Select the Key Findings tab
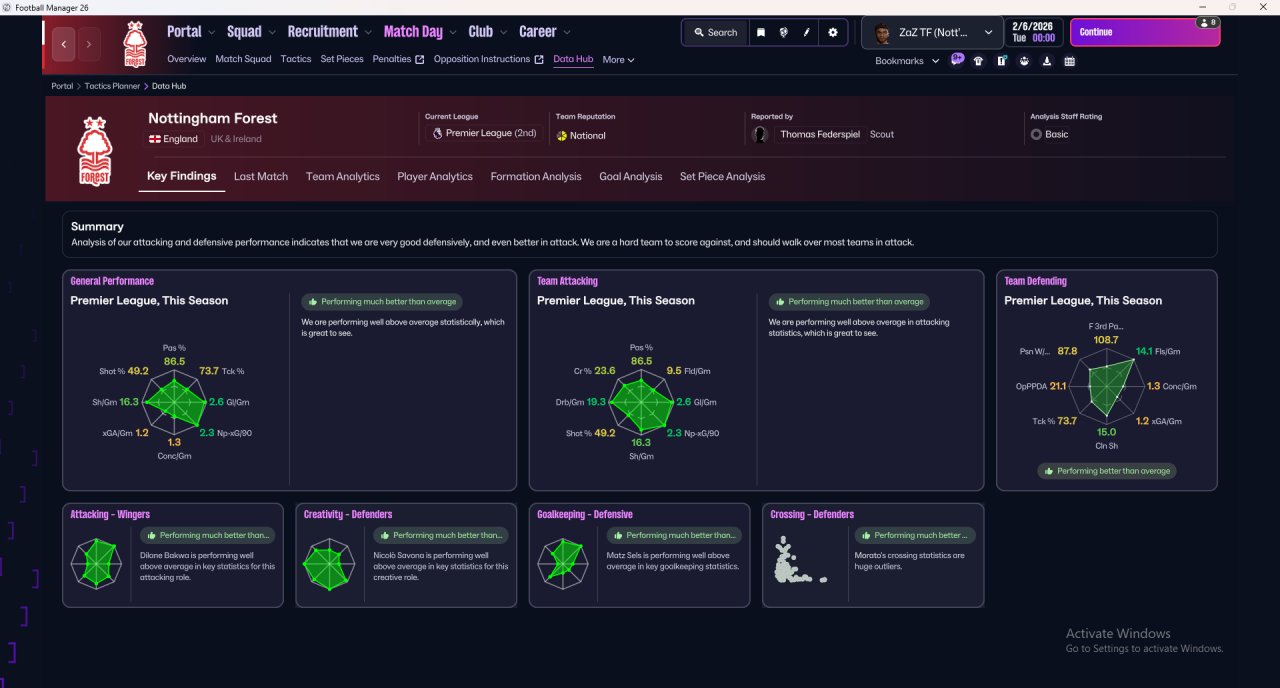 182,176
